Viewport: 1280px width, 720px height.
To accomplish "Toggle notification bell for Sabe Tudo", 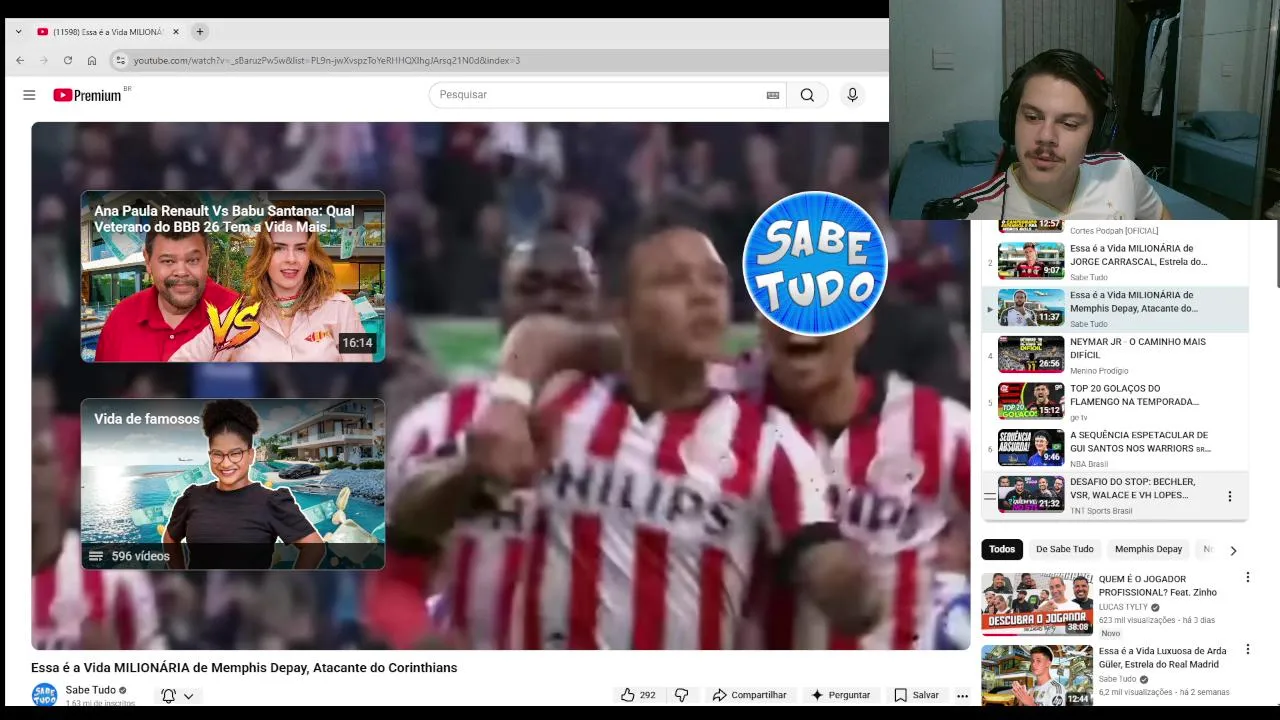I will point(169,695).
